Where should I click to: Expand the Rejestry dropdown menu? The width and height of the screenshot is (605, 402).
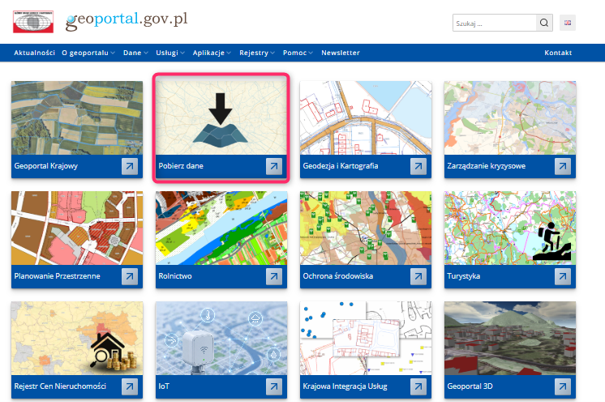tap(257, 53)
